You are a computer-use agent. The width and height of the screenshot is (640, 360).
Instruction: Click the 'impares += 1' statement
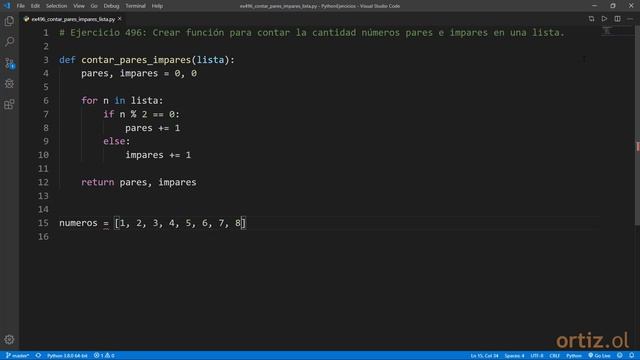(x=158, y=155)
